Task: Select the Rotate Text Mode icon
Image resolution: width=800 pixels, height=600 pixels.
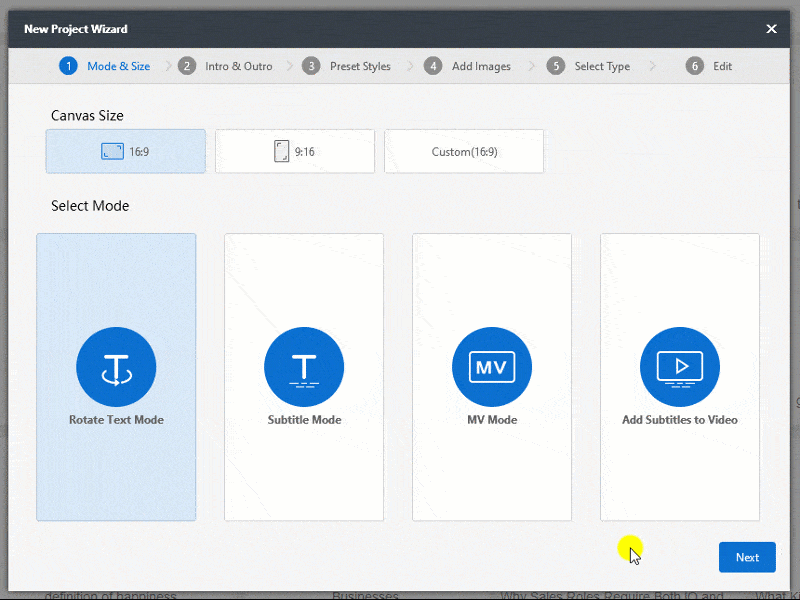Action: [x=116, y=366]
